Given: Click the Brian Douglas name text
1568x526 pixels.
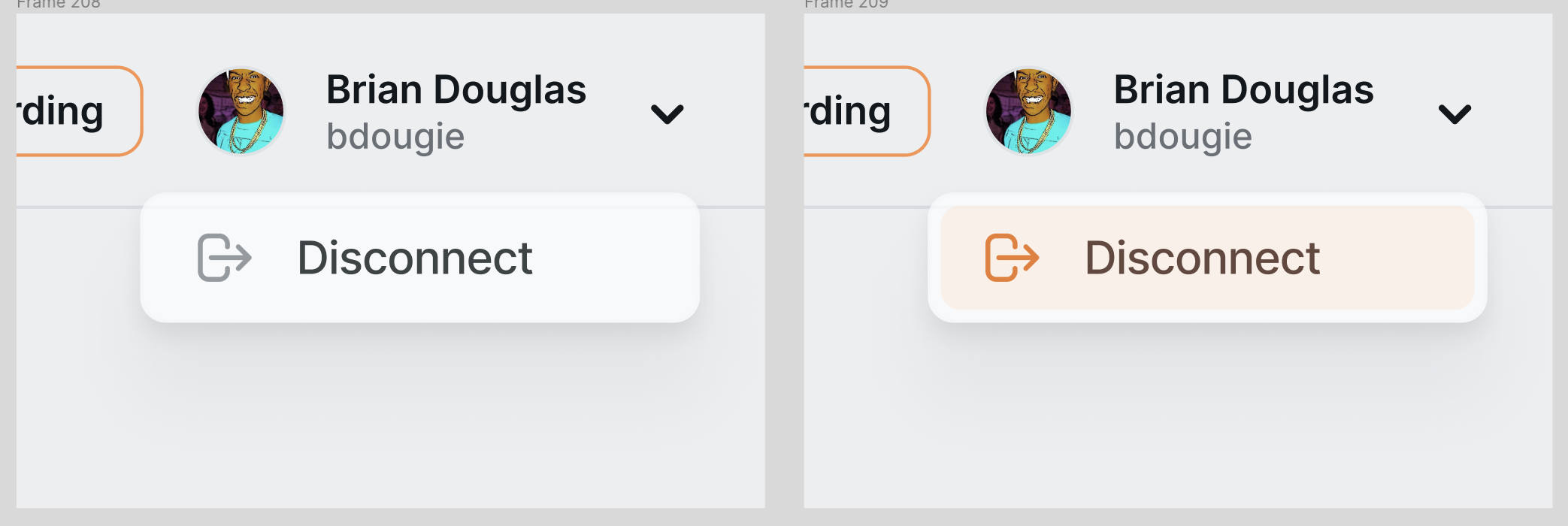Looking at the screenshot, I should 457,88.
